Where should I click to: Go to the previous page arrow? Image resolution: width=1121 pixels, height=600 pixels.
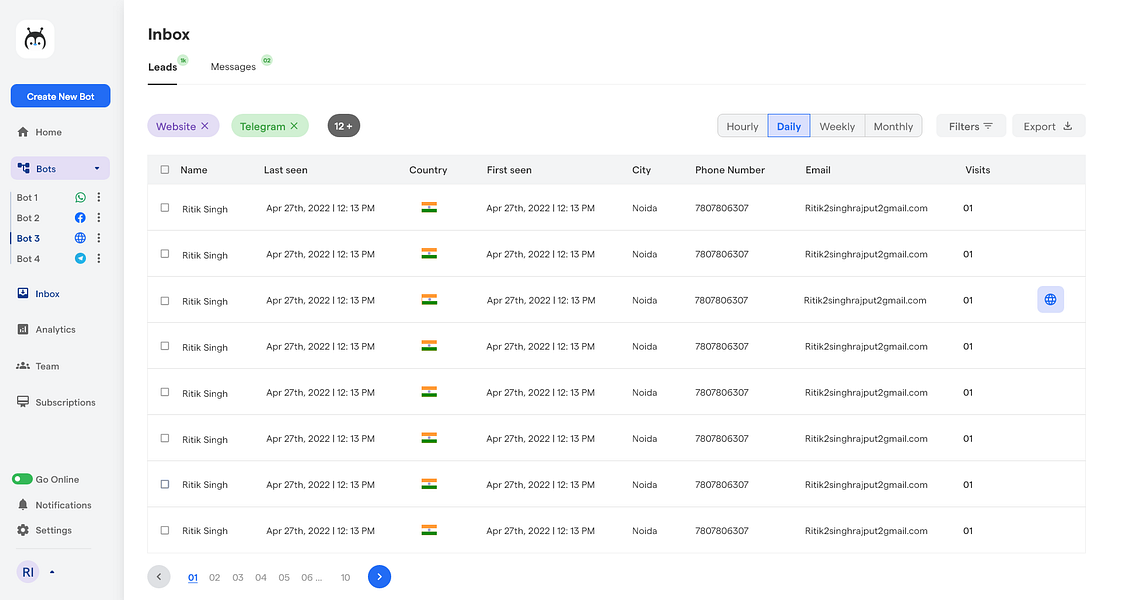159,576
